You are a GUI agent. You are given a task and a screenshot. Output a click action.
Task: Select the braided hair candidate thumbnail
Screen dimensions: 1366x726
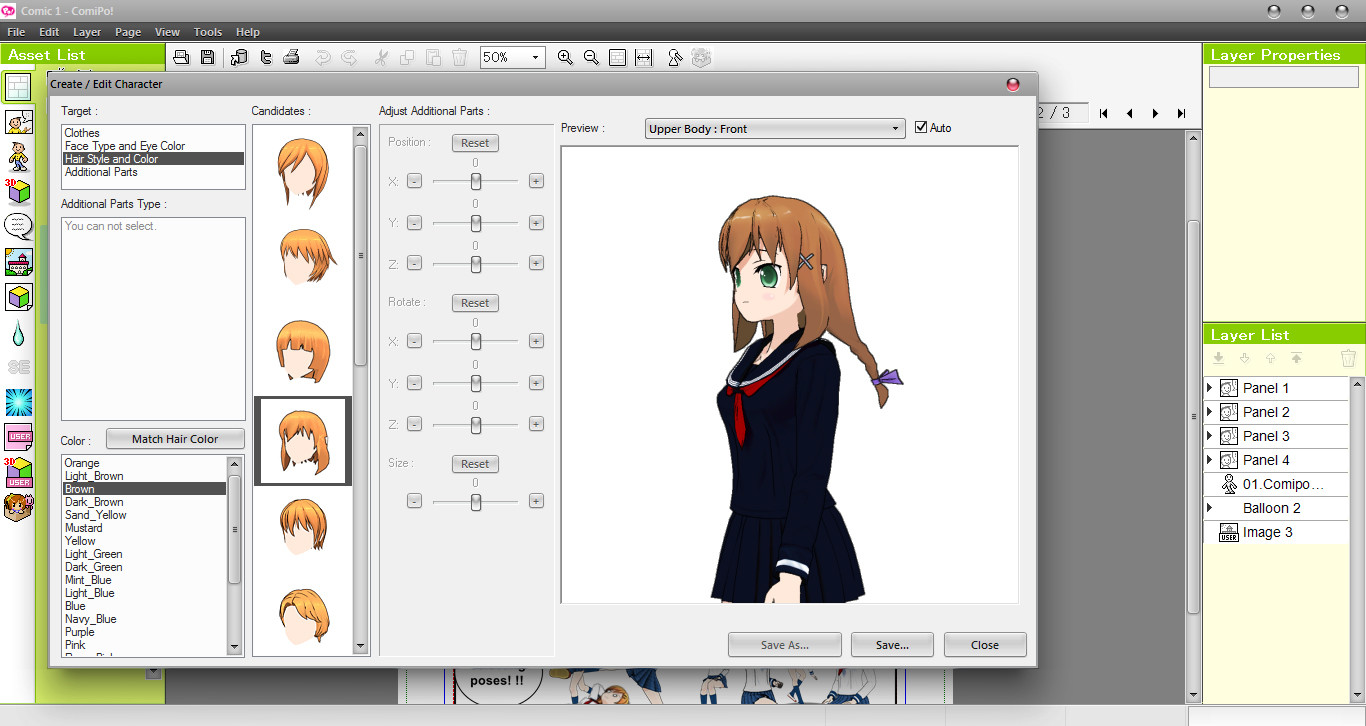(x=302, y=440)
